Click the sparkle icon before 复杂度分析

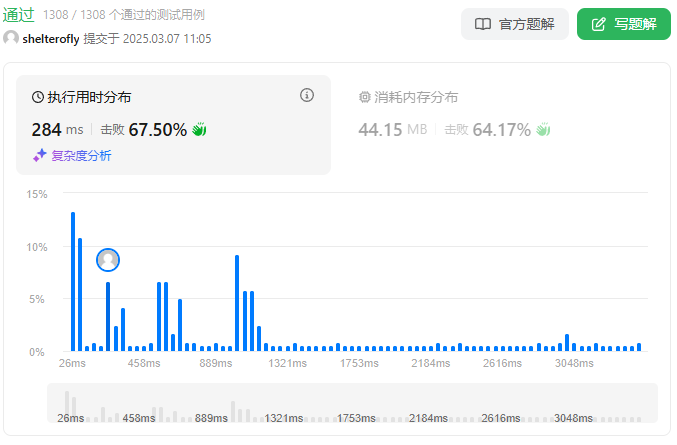(40, 155)
